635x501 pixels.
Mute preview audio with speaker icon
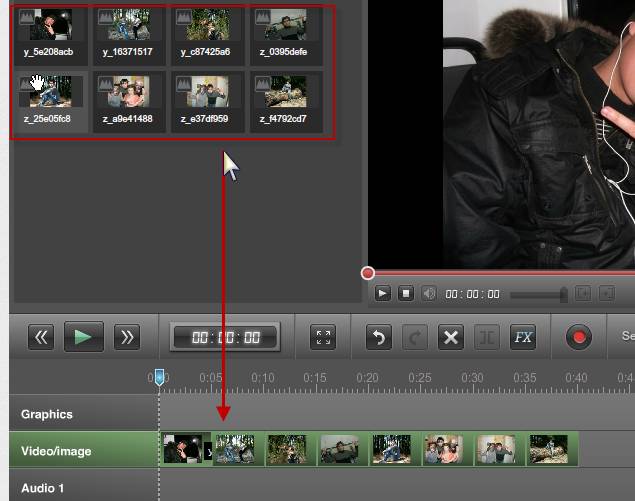429,294
